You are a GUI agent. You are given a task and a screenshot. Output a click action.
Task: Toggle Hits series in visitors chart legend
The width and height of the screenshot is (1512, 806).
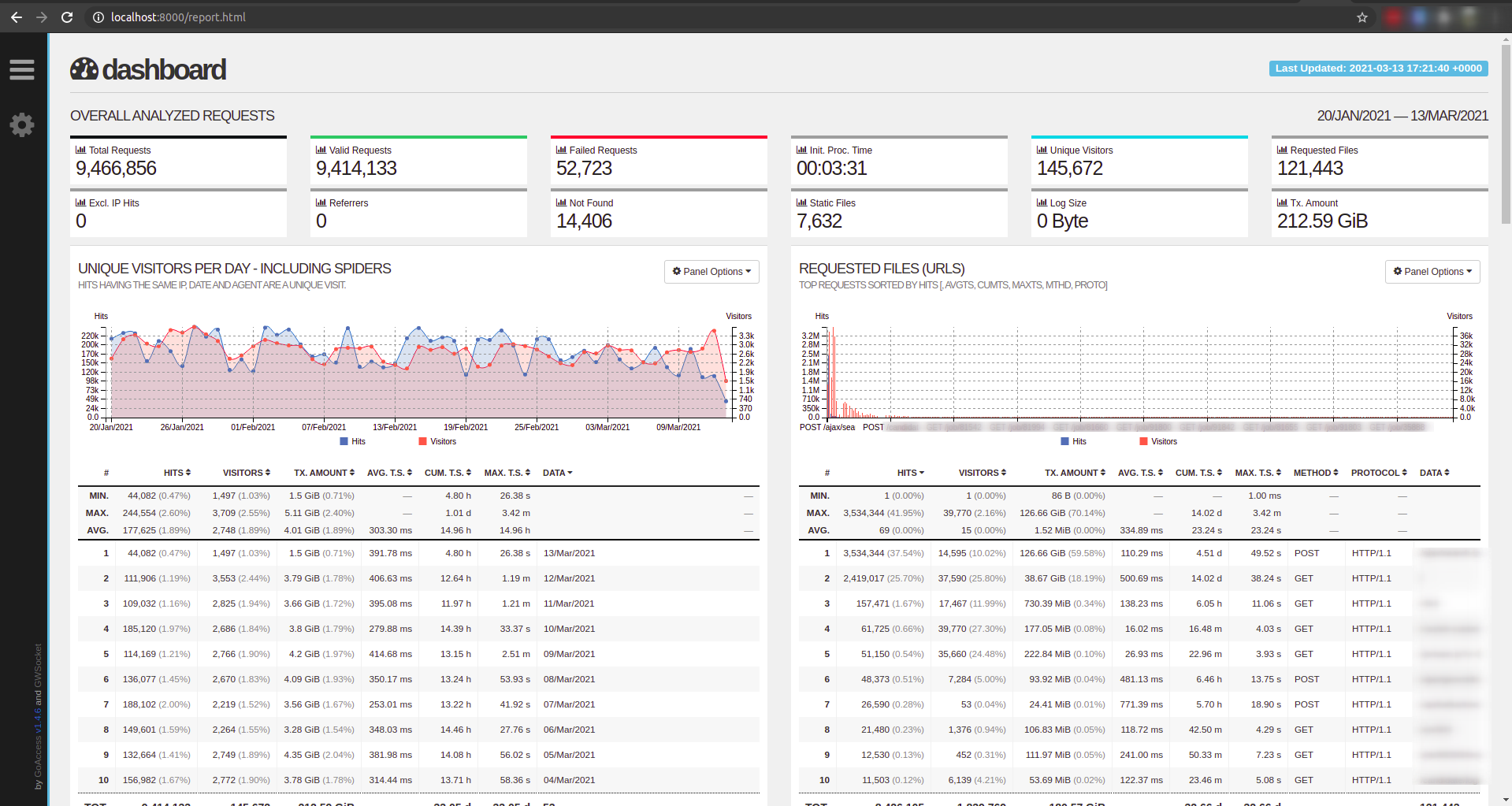click(x=353, y=441)
